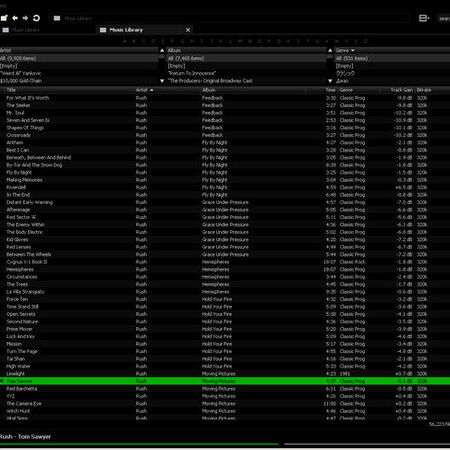The height and width of the screenshot is (450, 450).
Task: Select All (9,928 items) in Artist filter
Action: (79, 58)
